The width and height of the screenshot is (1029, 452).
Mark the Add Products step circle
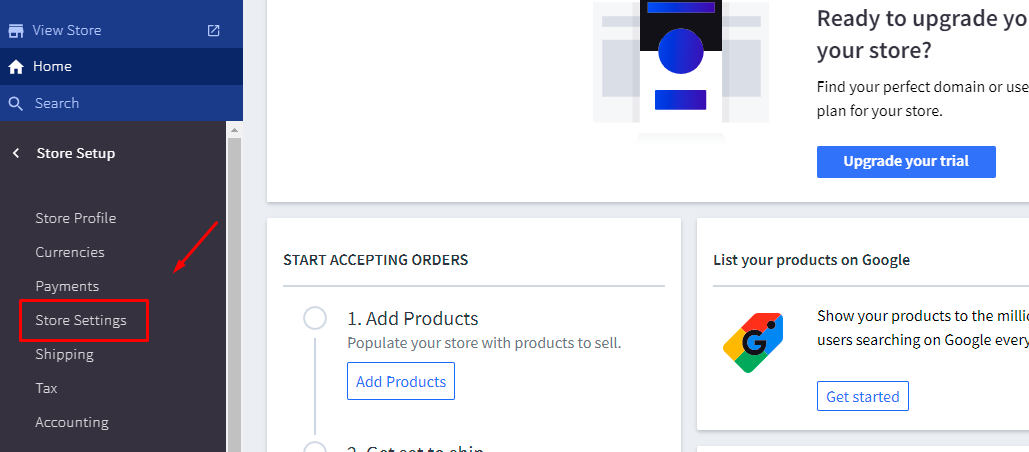[315, 319]
